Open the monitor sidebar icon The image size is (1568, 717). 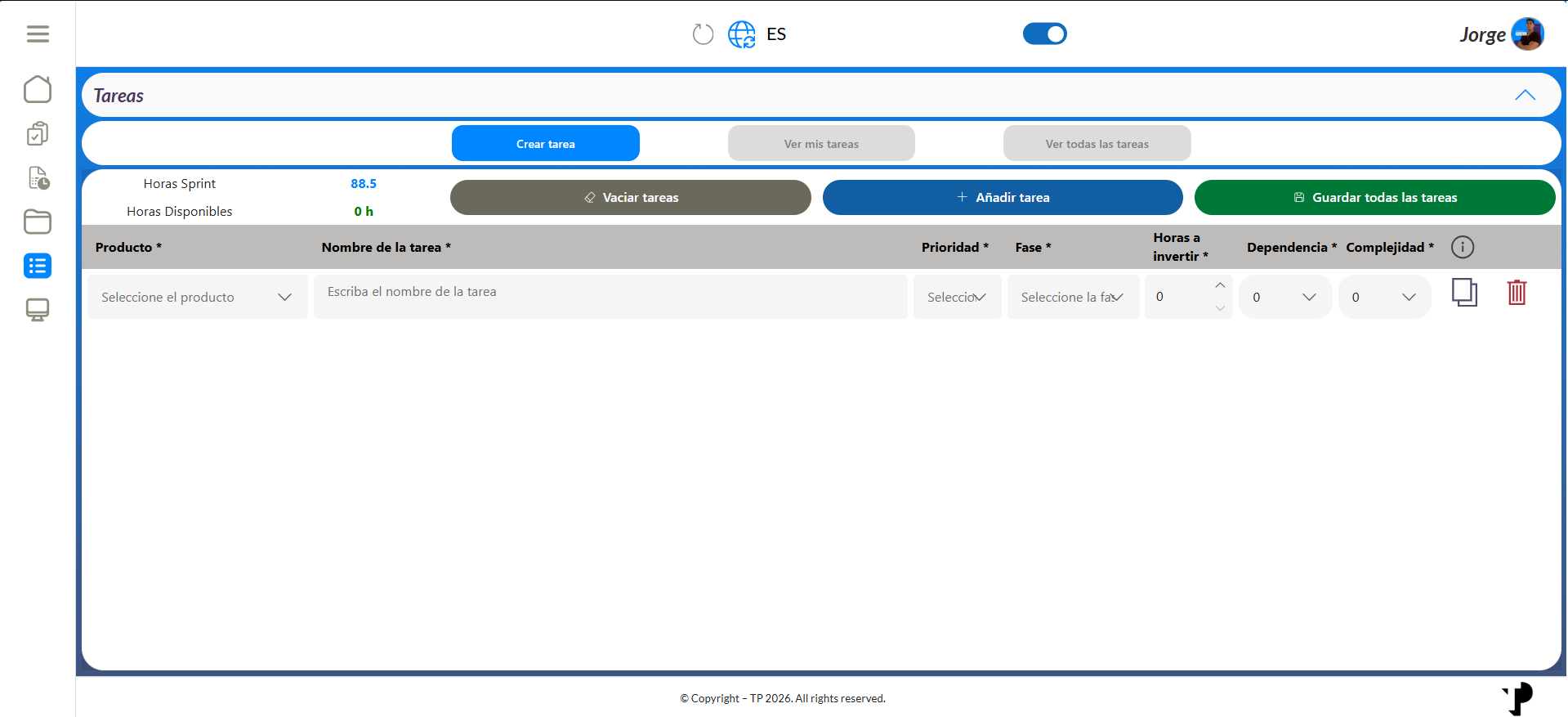[38, 310]
